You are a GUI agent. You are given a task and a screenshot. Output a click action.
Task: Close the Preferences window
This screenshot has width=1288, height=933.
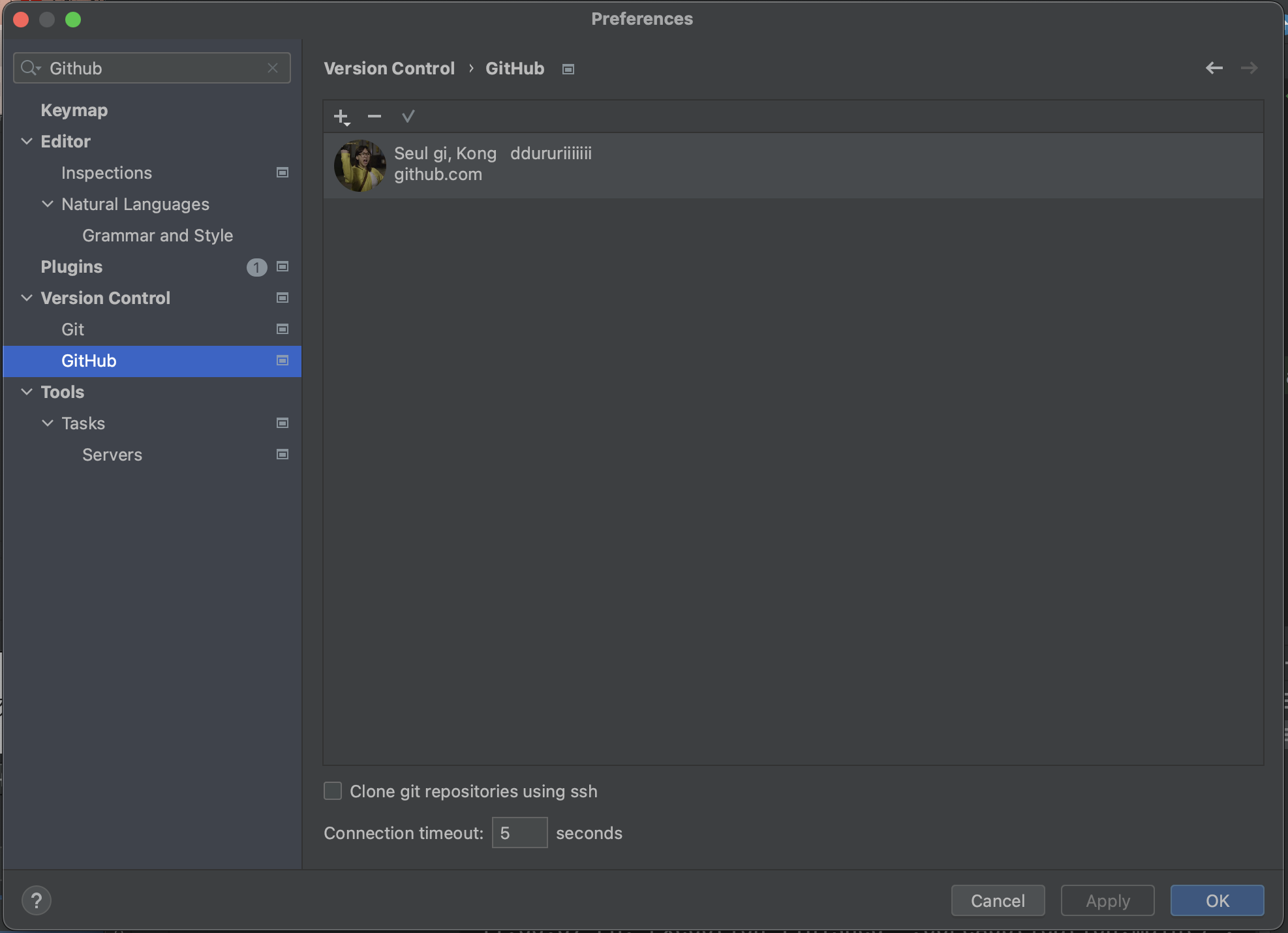21,20
